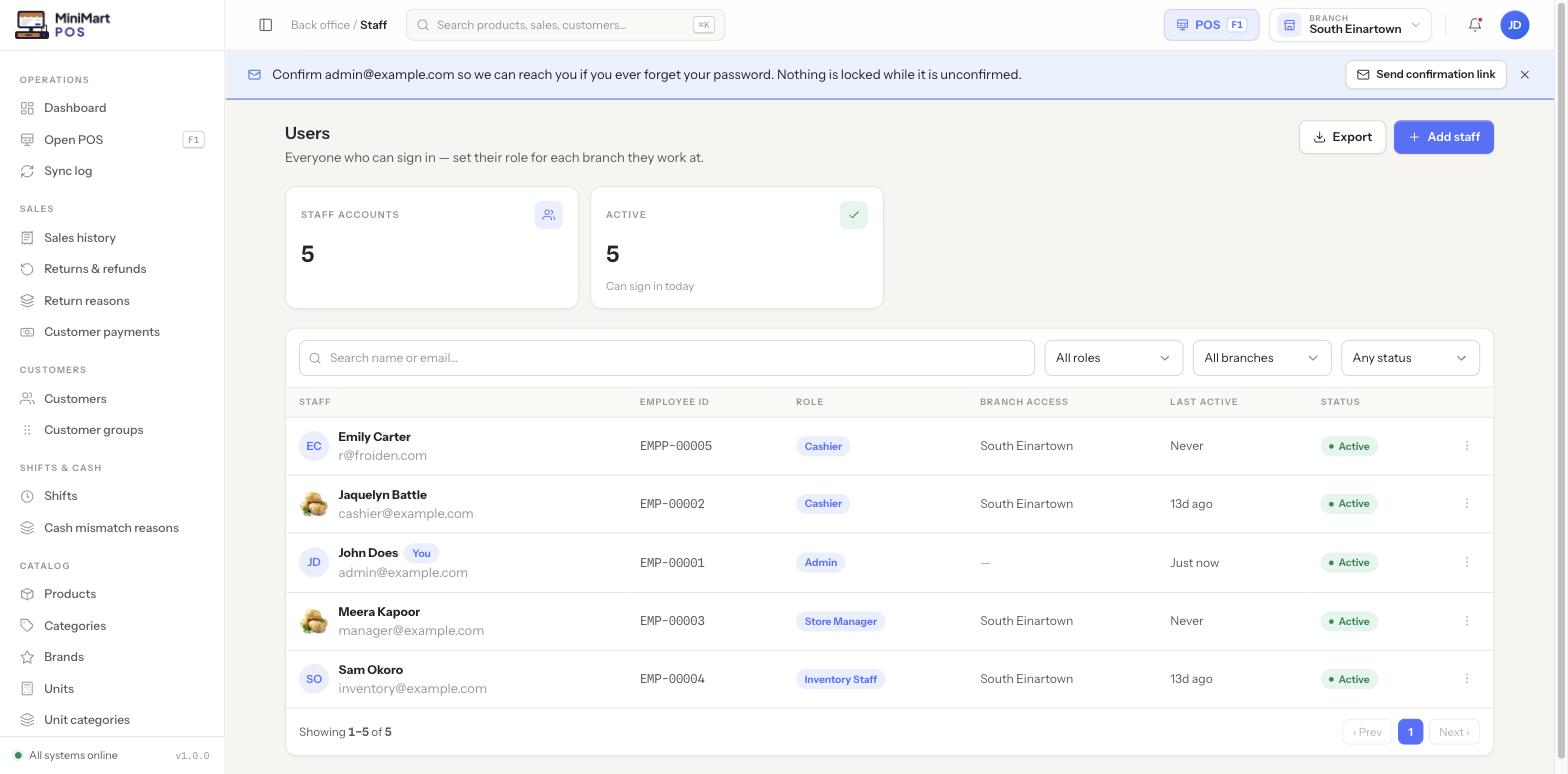Expand the All branches filter
Screen dimensions: 1568x774
pyautogui.click(x=1262, y=358)
